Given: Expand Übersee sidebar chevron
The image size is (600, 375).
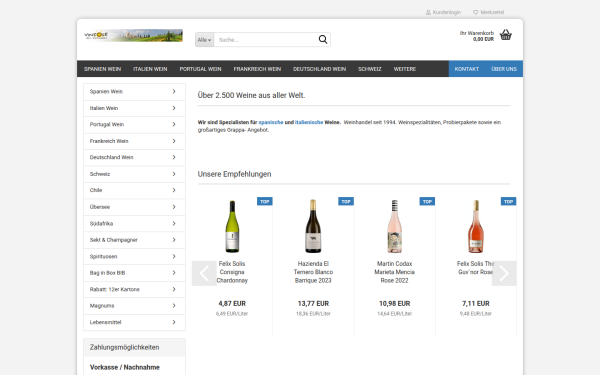Looking at the screenshot, I should tap(174, 207).
